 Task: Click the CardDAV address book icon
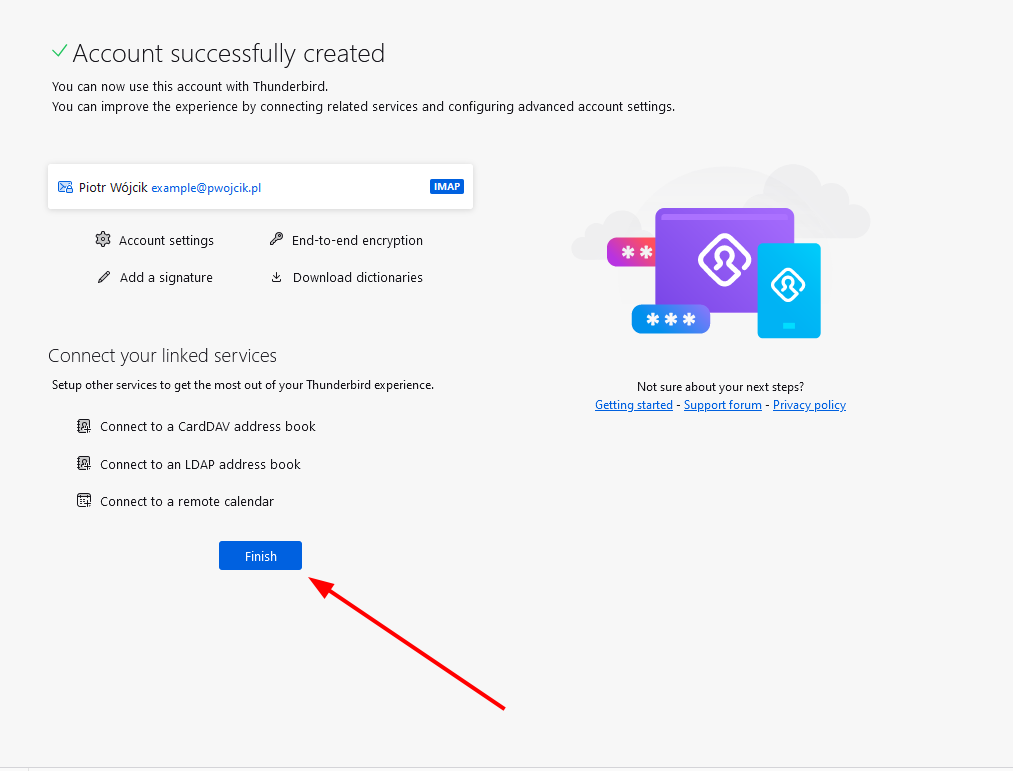(84, 426)
